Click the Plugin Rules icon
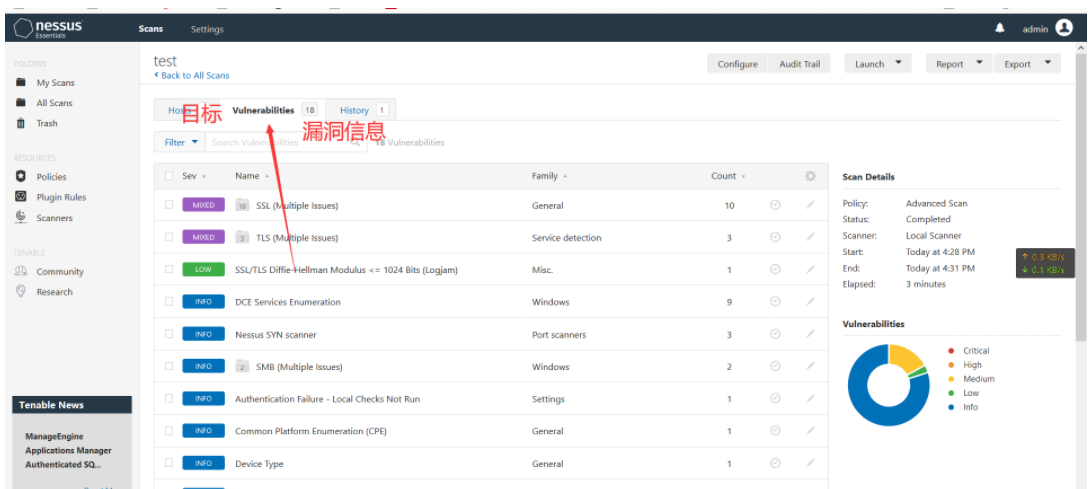 pyautogui.click(x=21, y=197)
